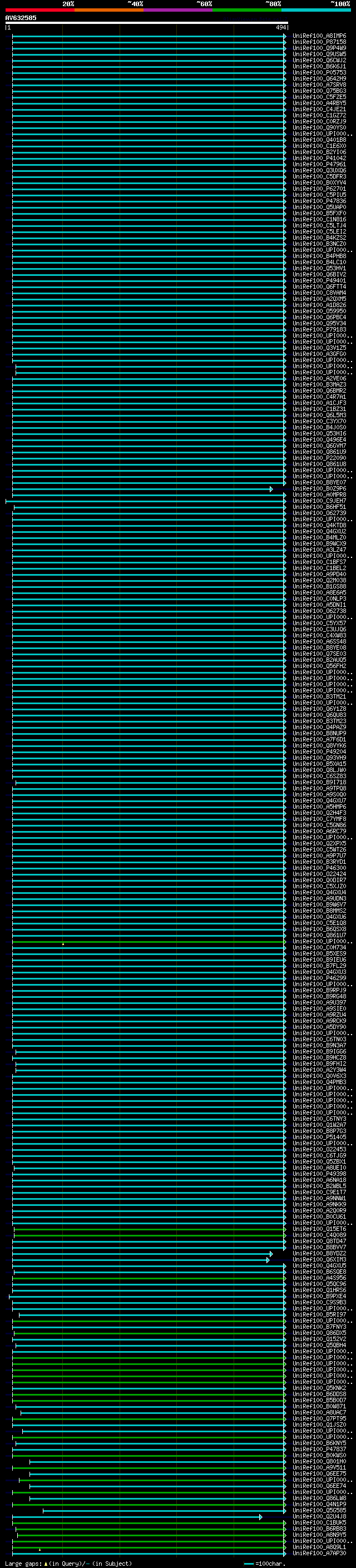
Task: Select the UniRef100_A9PD40 label
Action: pos(319,574)
